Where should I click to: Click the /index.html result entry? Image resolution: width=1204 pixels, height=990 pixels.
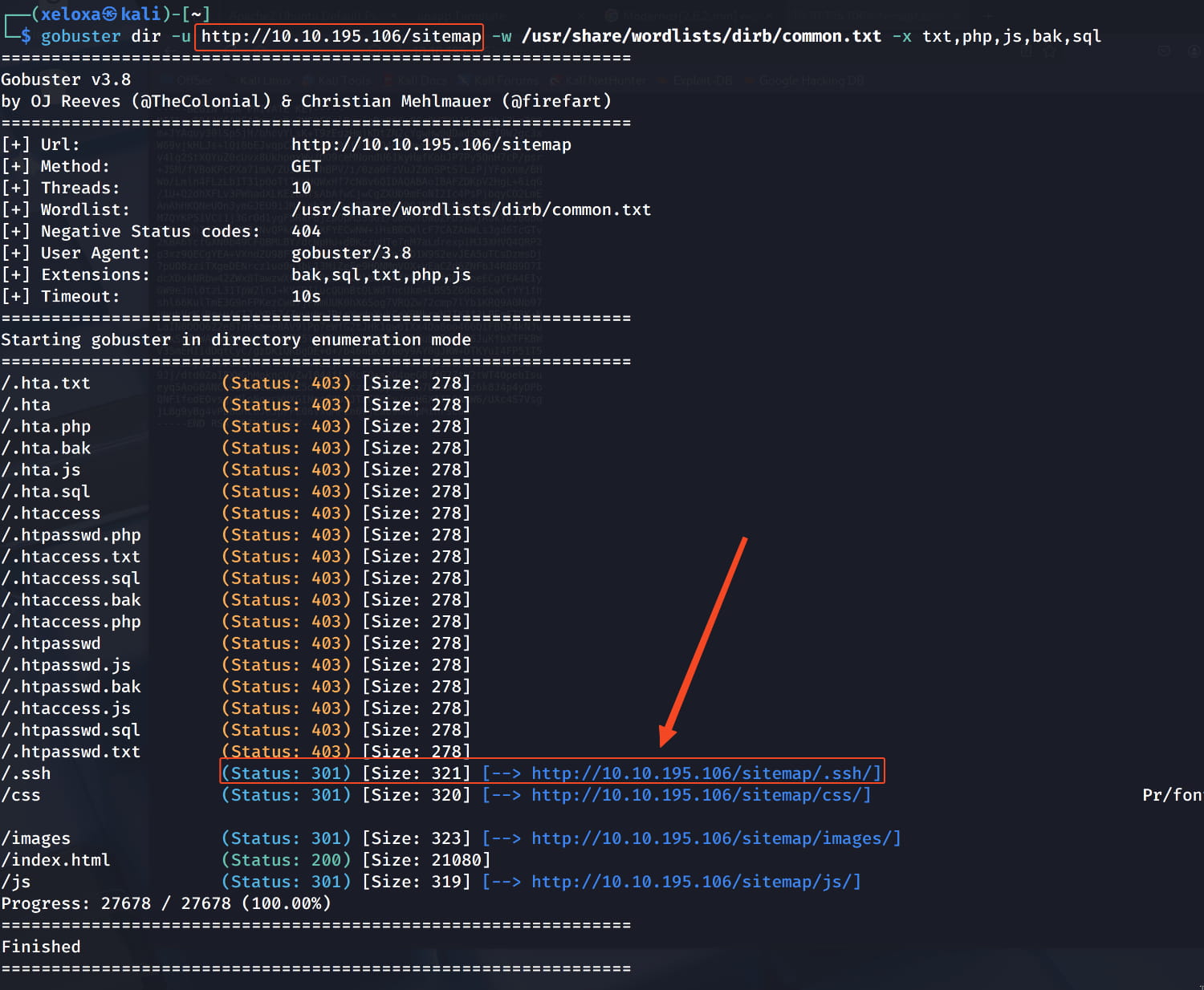[x=55, y=860]
